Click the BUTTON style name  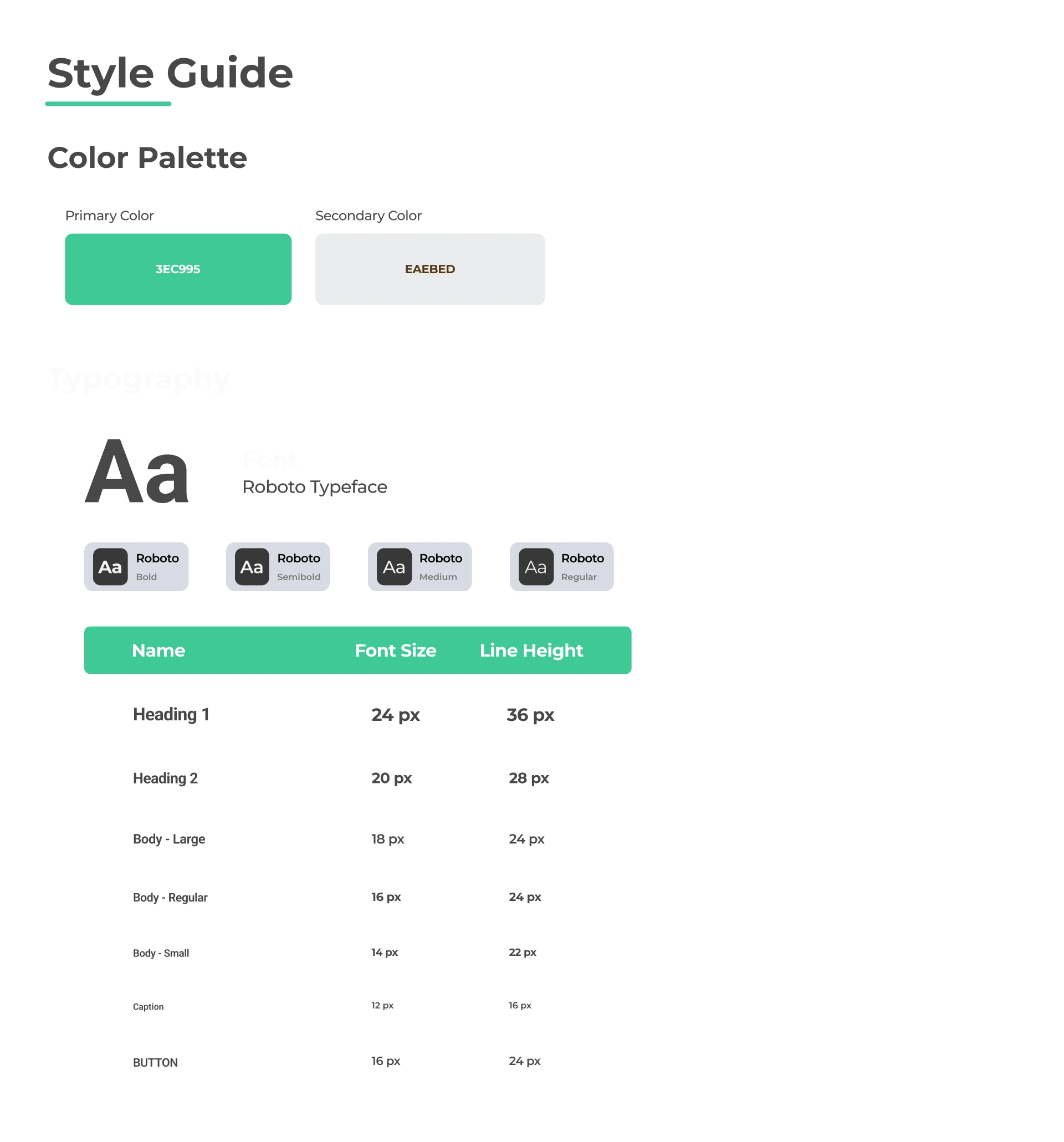(x=155, y=1062)
